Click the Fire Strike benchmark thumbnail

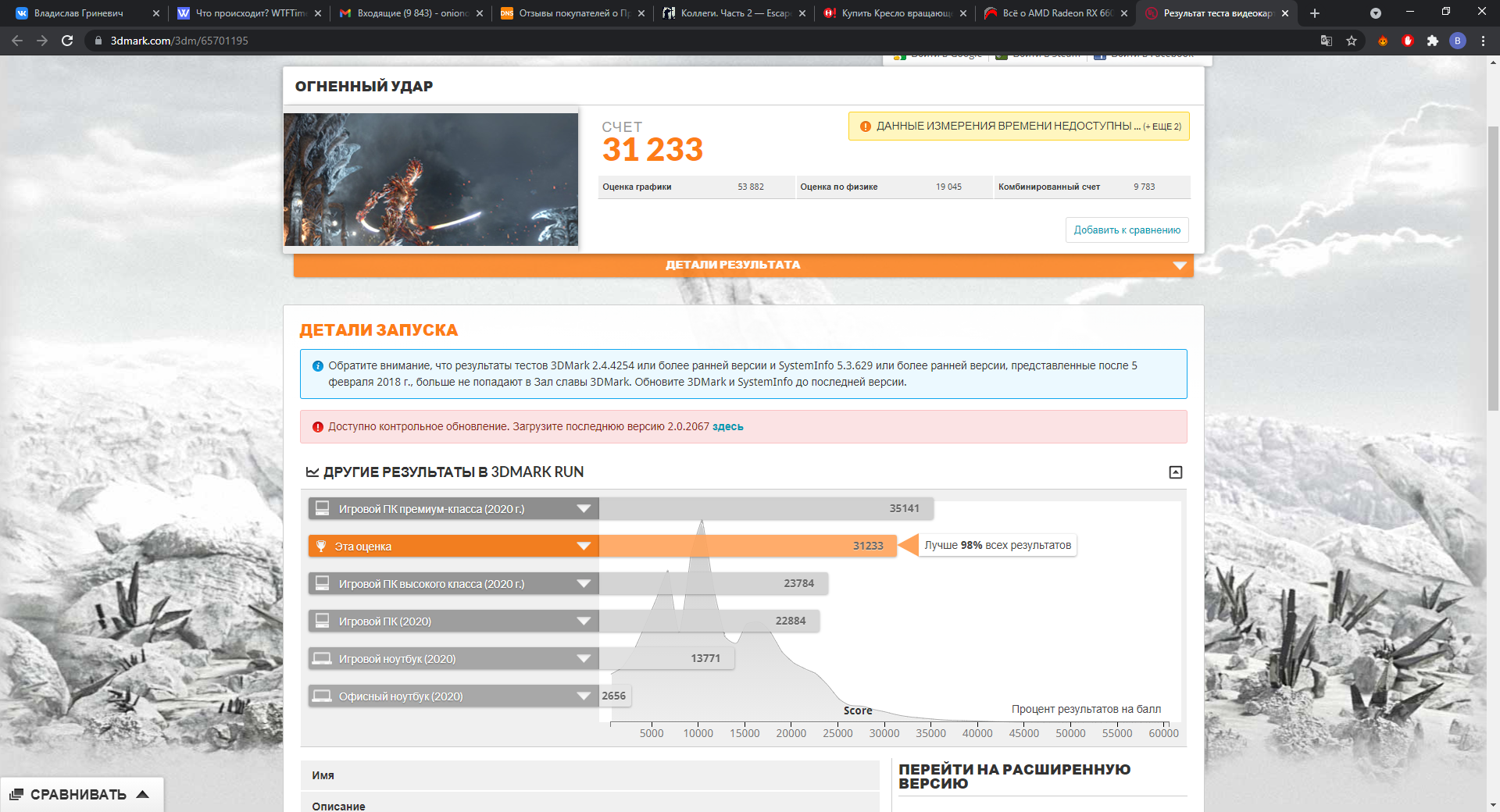(x=430, y=180)
